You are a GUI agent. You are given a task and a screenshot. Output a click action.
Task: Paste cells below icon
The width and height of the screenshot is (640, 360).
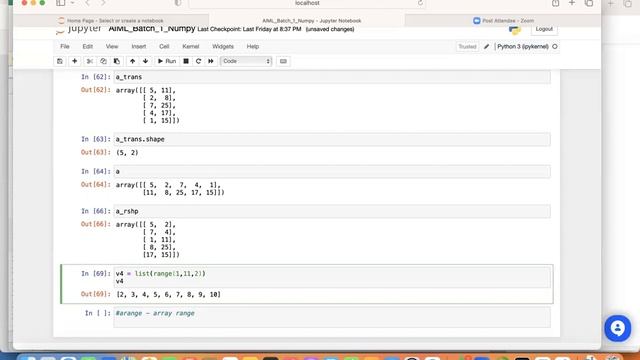coord(117,61)
